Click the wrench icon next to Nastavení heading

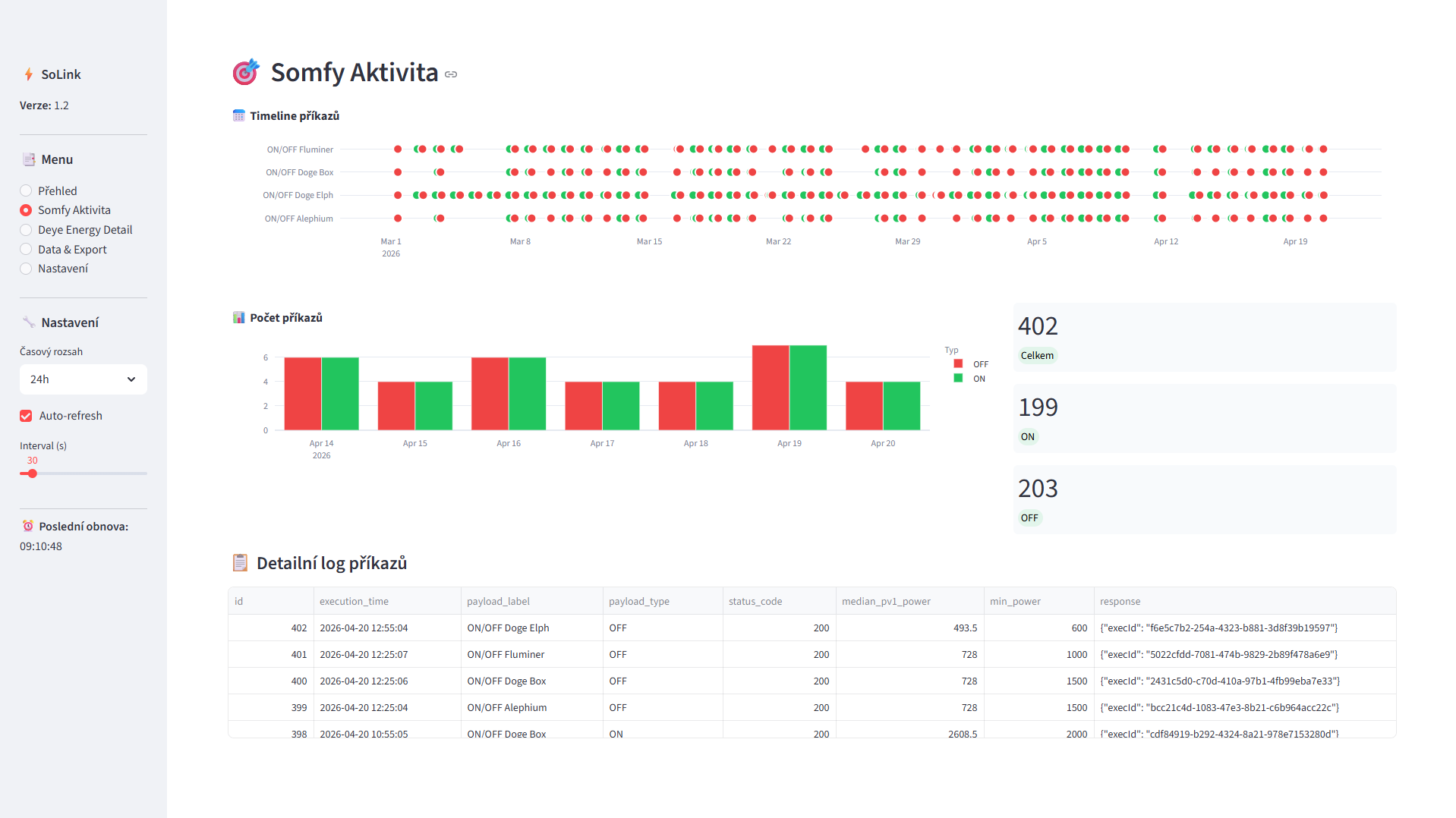[x=29, y=322]
